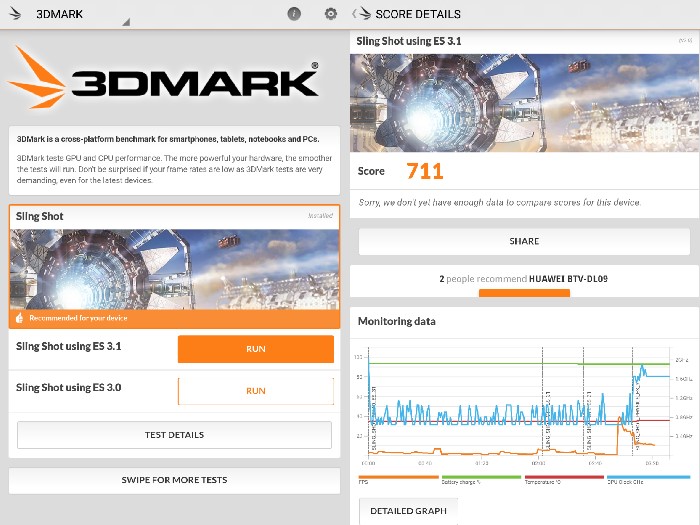Open the 3DMARK title dropdown triangle
The image size is (700, 525).
(x=126, y=22)
